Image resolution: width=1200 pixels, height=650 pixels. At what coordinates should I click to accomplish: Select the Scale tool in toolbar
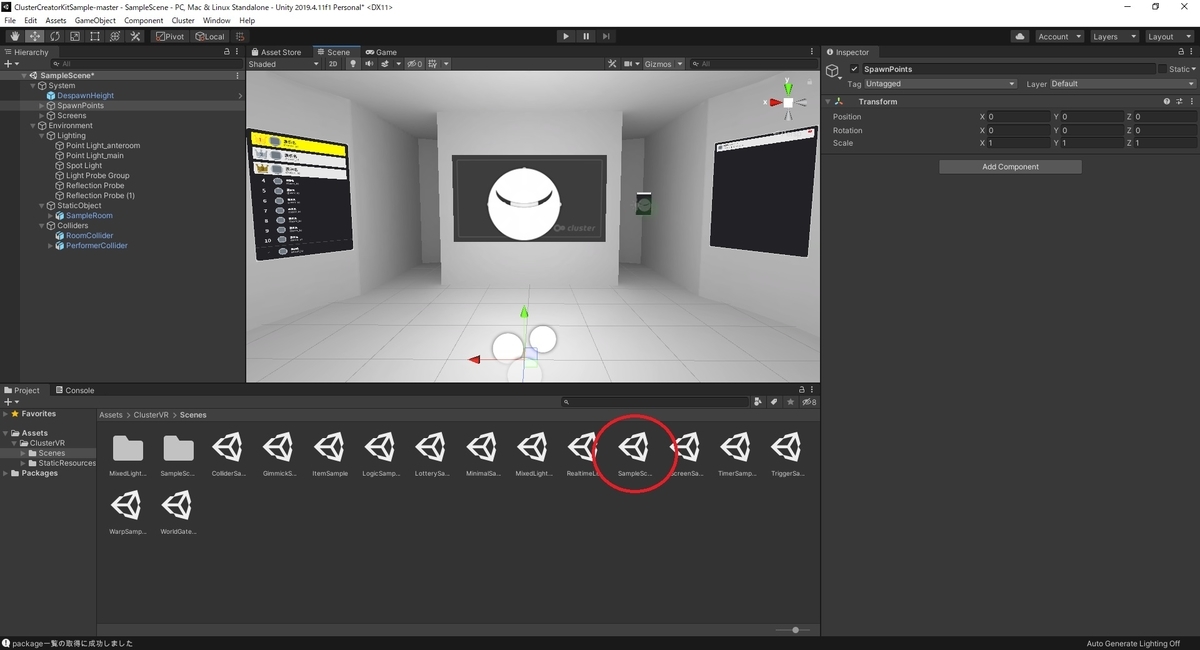74,36
